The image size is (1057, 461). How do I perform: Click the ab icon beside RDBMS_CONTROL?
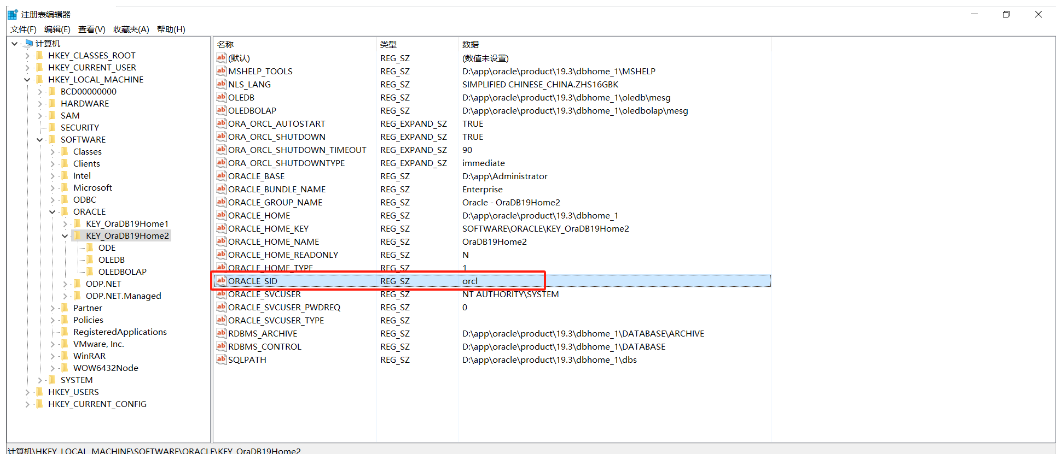(220, 346)
